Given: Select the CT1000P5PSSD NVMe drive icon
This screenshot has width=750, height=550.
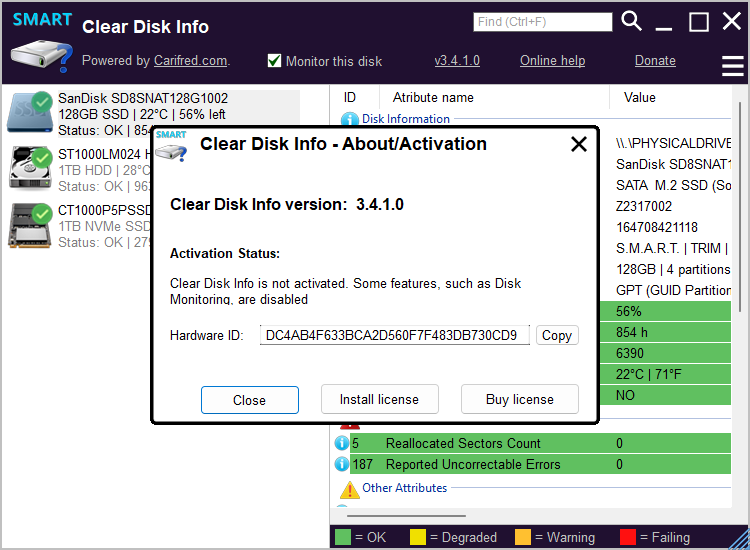Looking at the screenshot, I should [x=30, y=225].
